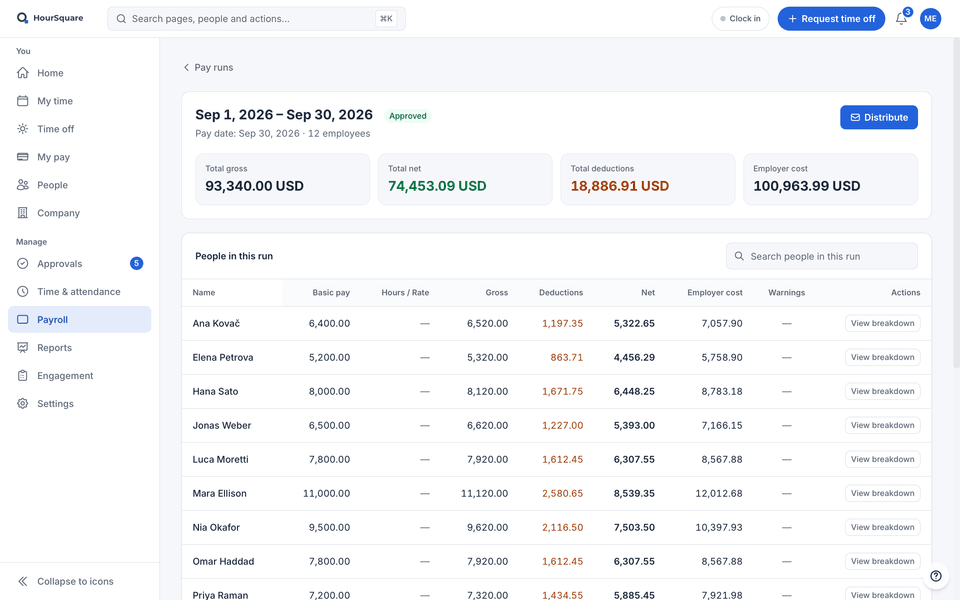960x600 pixels.
Task: Click the collapse sidebar double-chevron icon
Action: 23,582
